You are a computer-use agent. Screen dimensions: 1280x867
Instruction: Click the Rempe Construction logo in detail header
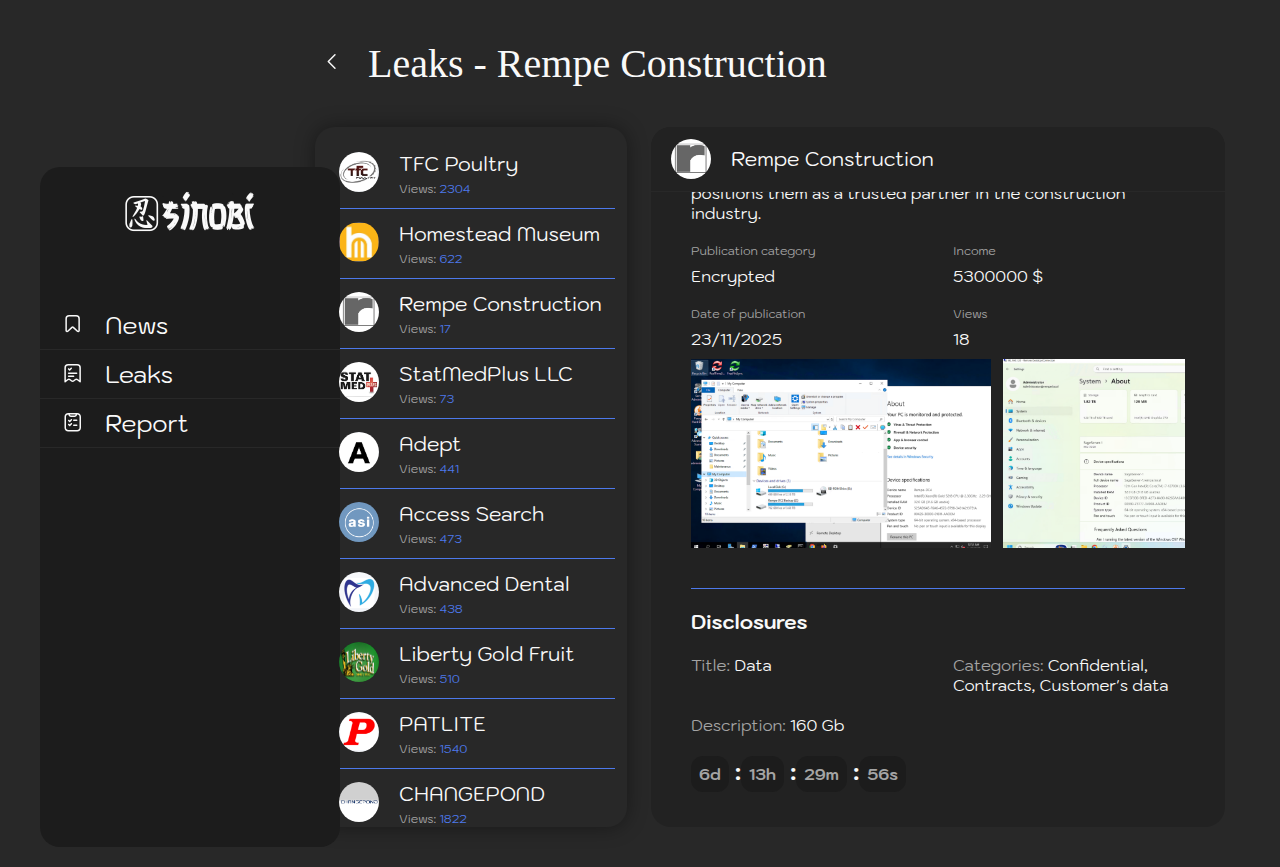coord(691,159)
